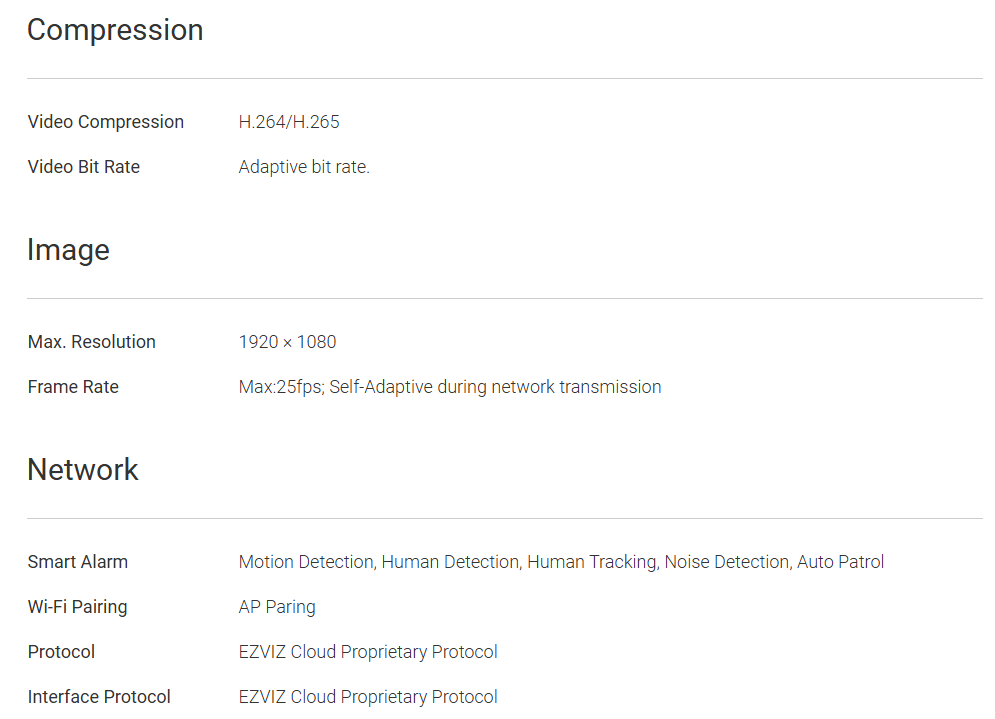Click the Interface Protocol label
Image resolution: width=995 pixels, height=719 pixels.
[x=99, y=697]
